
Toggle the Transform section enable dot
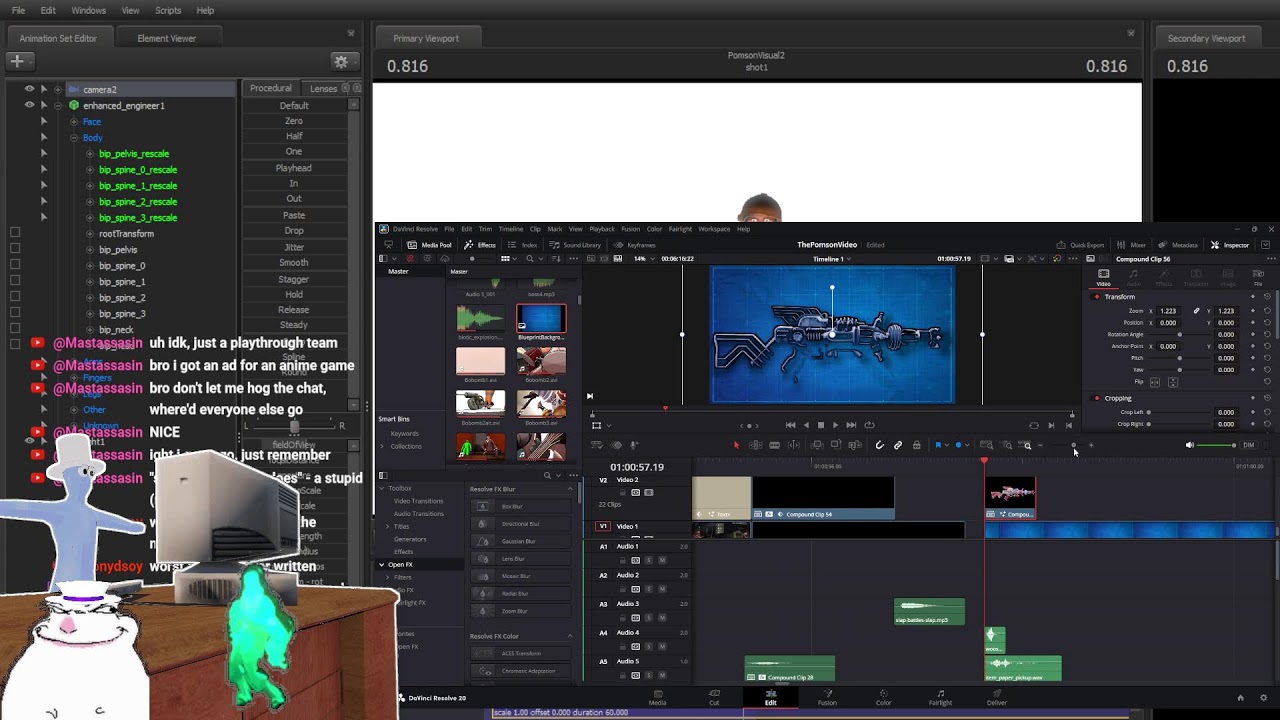pos(1097,297)
